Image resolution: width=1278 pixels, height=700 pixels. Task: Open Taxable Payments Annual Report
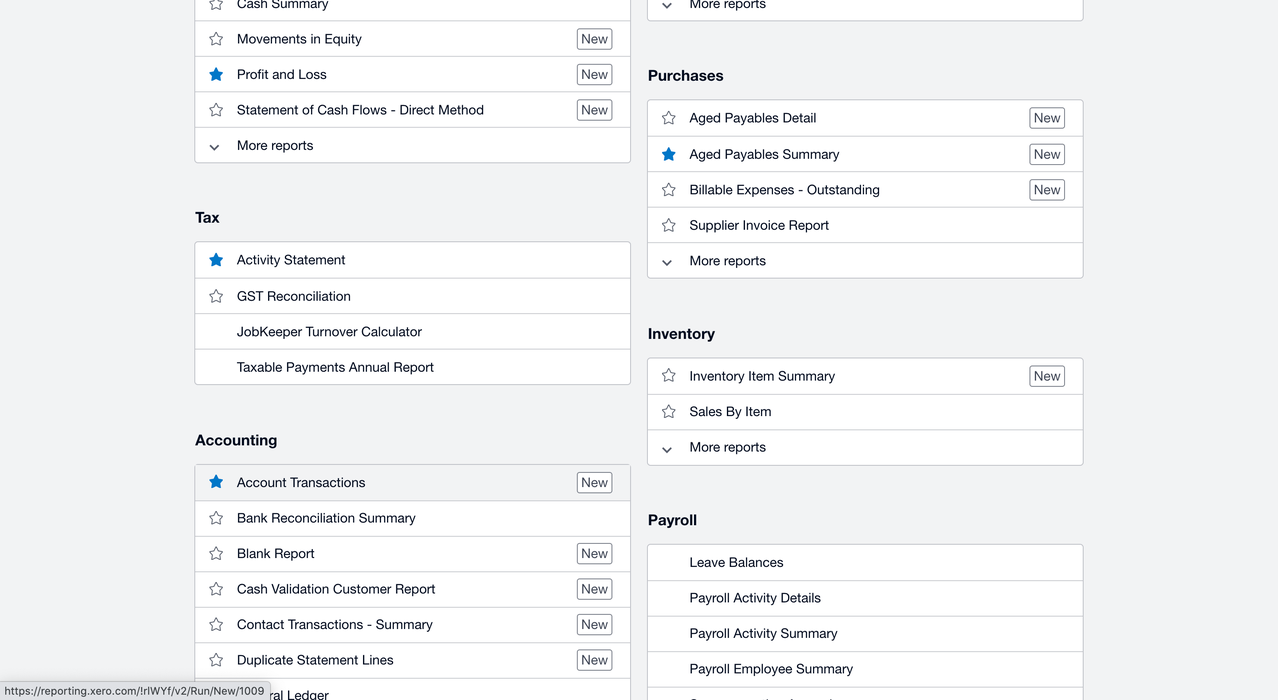(x=335, y=367)
